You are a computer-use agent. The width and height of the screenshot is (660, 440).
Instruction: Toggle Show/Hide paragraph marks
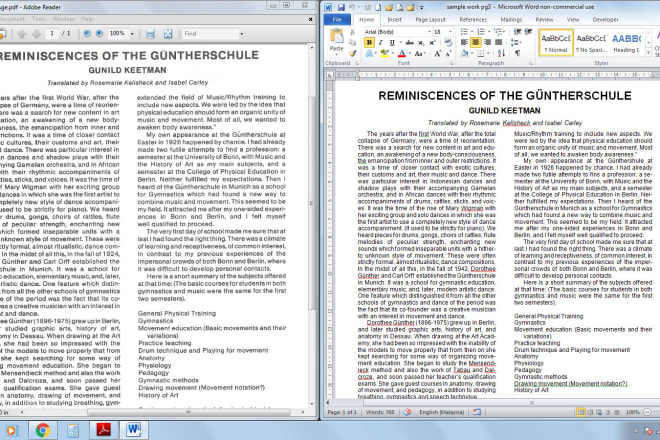[x=517, y=53]
